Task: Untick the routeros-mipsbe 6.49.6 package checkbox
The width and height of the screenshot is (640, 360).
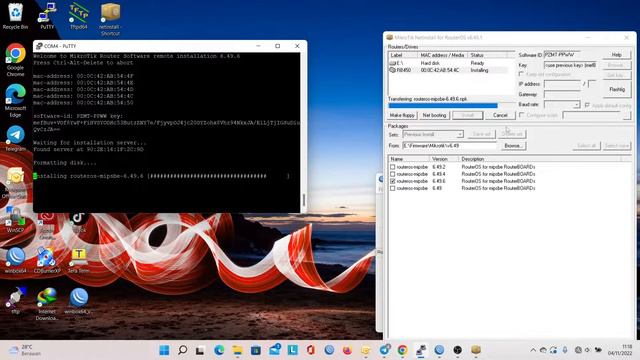Action: (x=393, y=181)
